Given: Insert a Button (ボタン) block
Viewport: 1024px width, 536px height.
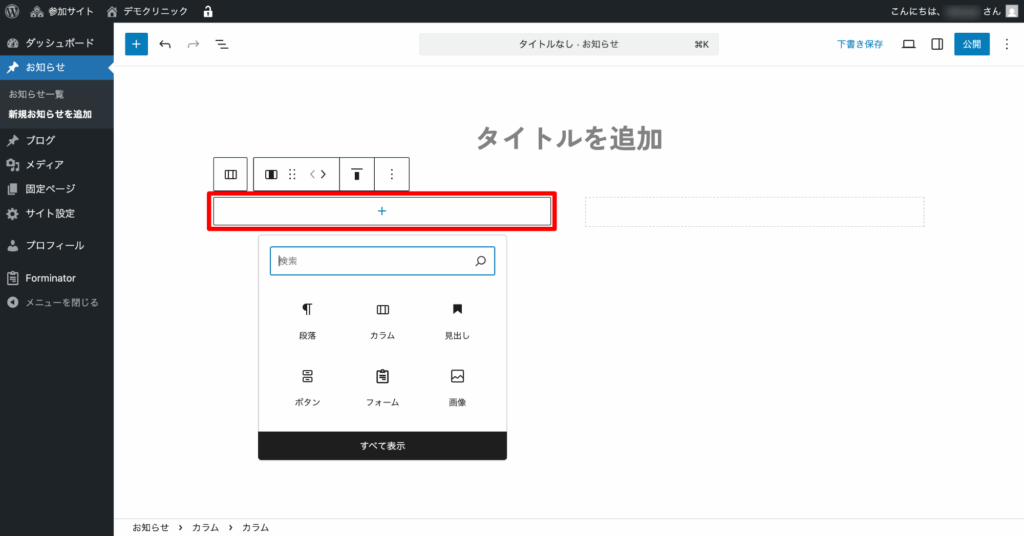Looking at the screenshot, I should [307, 387].
